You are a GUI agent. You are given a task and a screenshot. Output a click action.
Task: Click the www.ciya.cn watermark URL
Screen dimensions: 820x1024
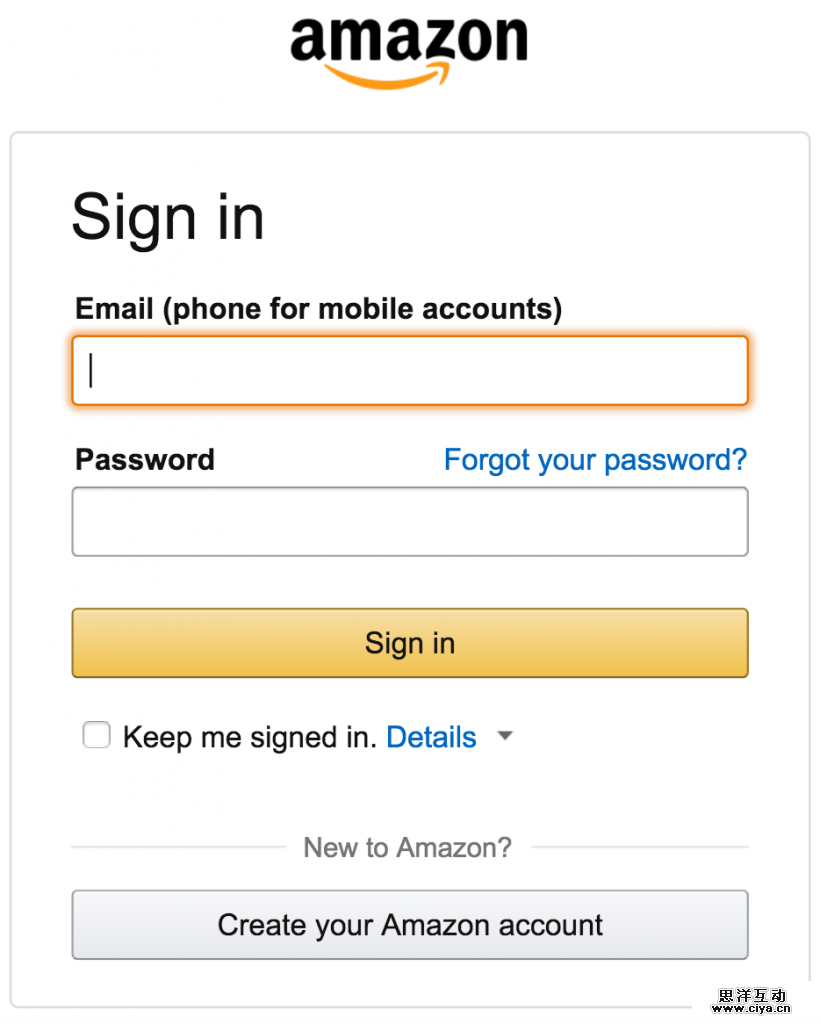pos(753,1010)
